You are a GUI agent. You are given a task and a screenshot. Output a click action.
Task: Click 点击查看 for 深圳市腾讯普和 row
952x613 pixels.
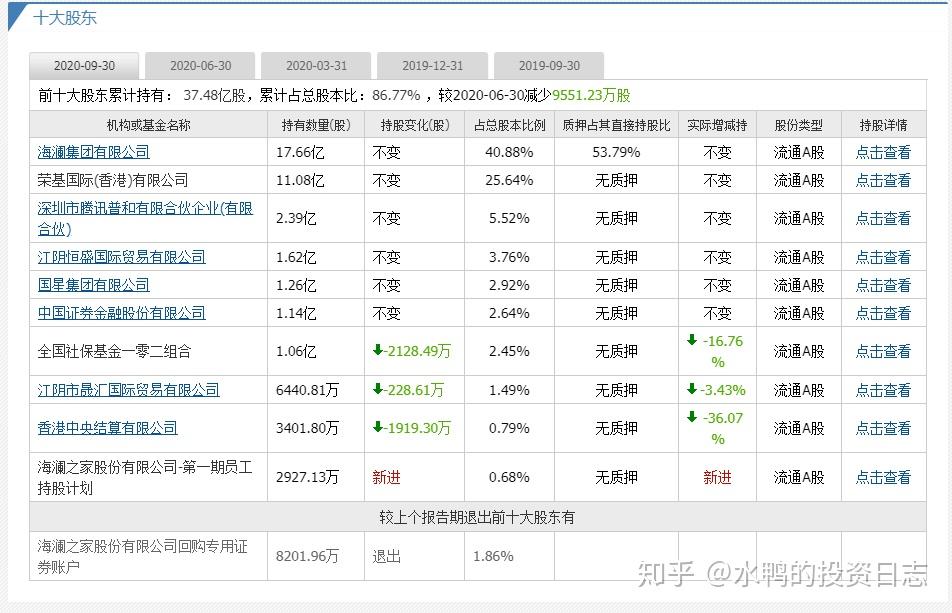[883, 218]
